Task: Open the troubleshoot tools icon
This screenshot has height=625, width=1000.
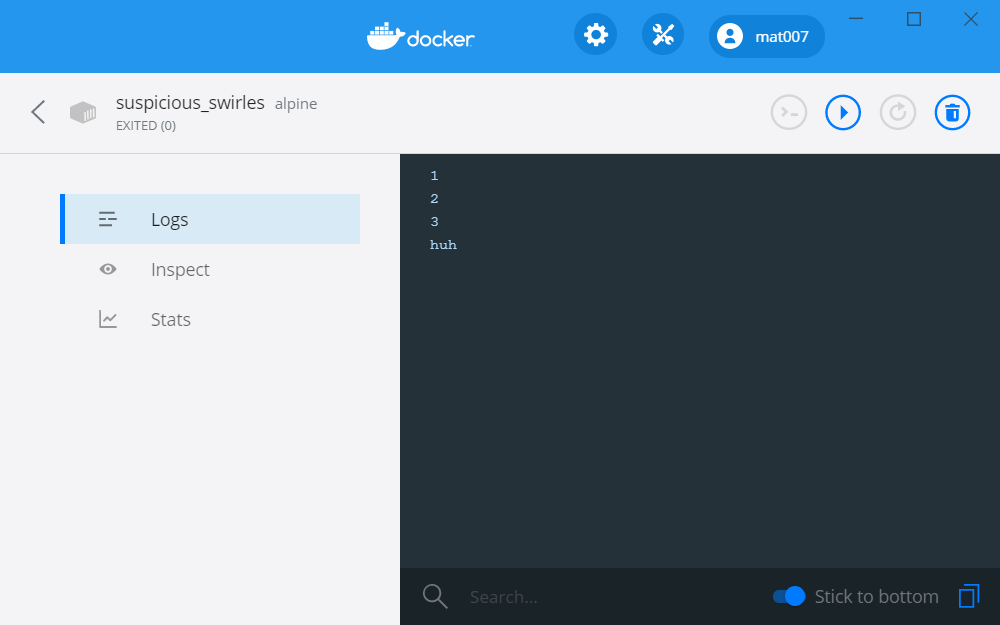Action: pyautogui.click(x=663, y=34)
